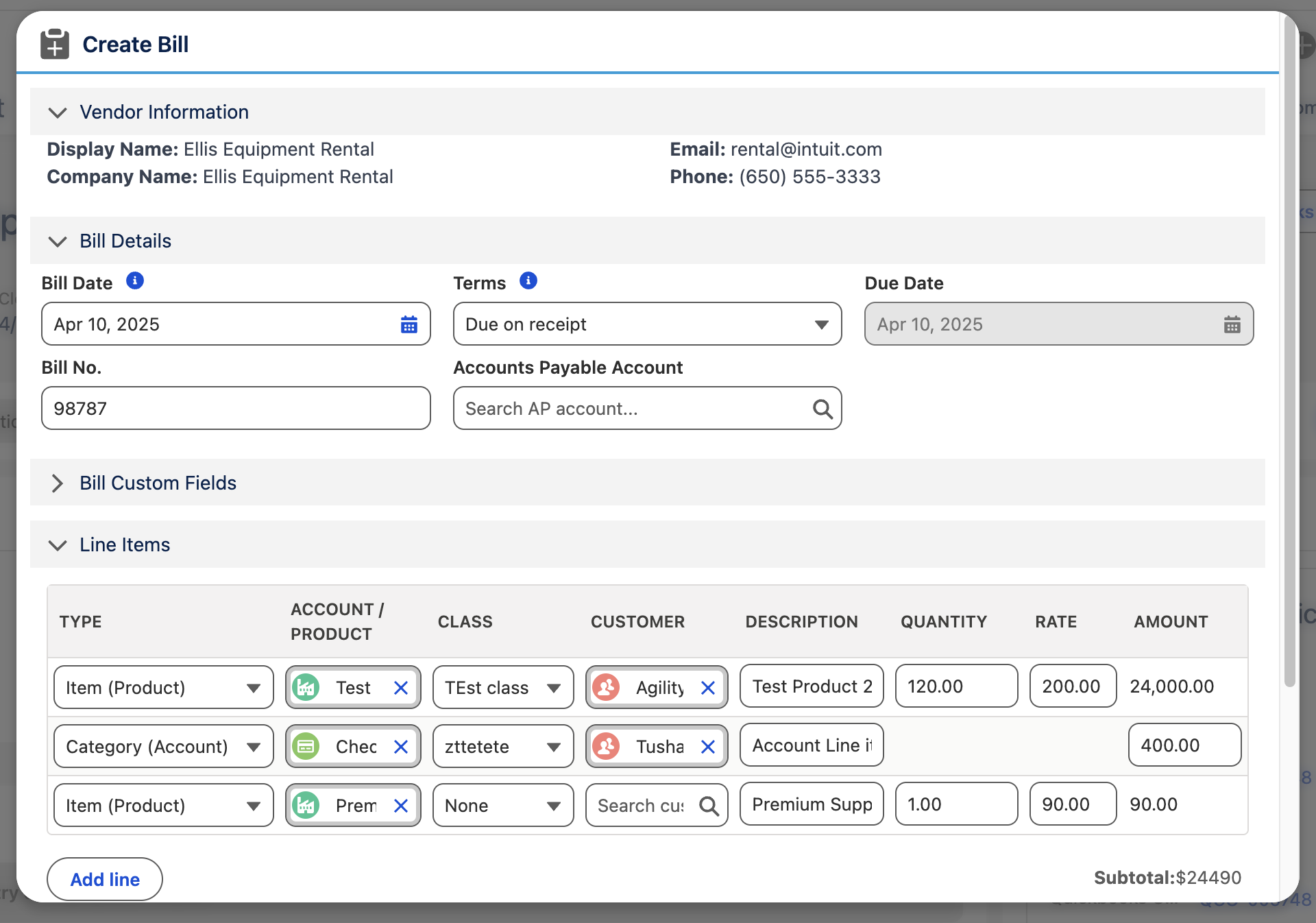
Task: Click the customer search magnifier in third row
Action: tap(709, 806)
